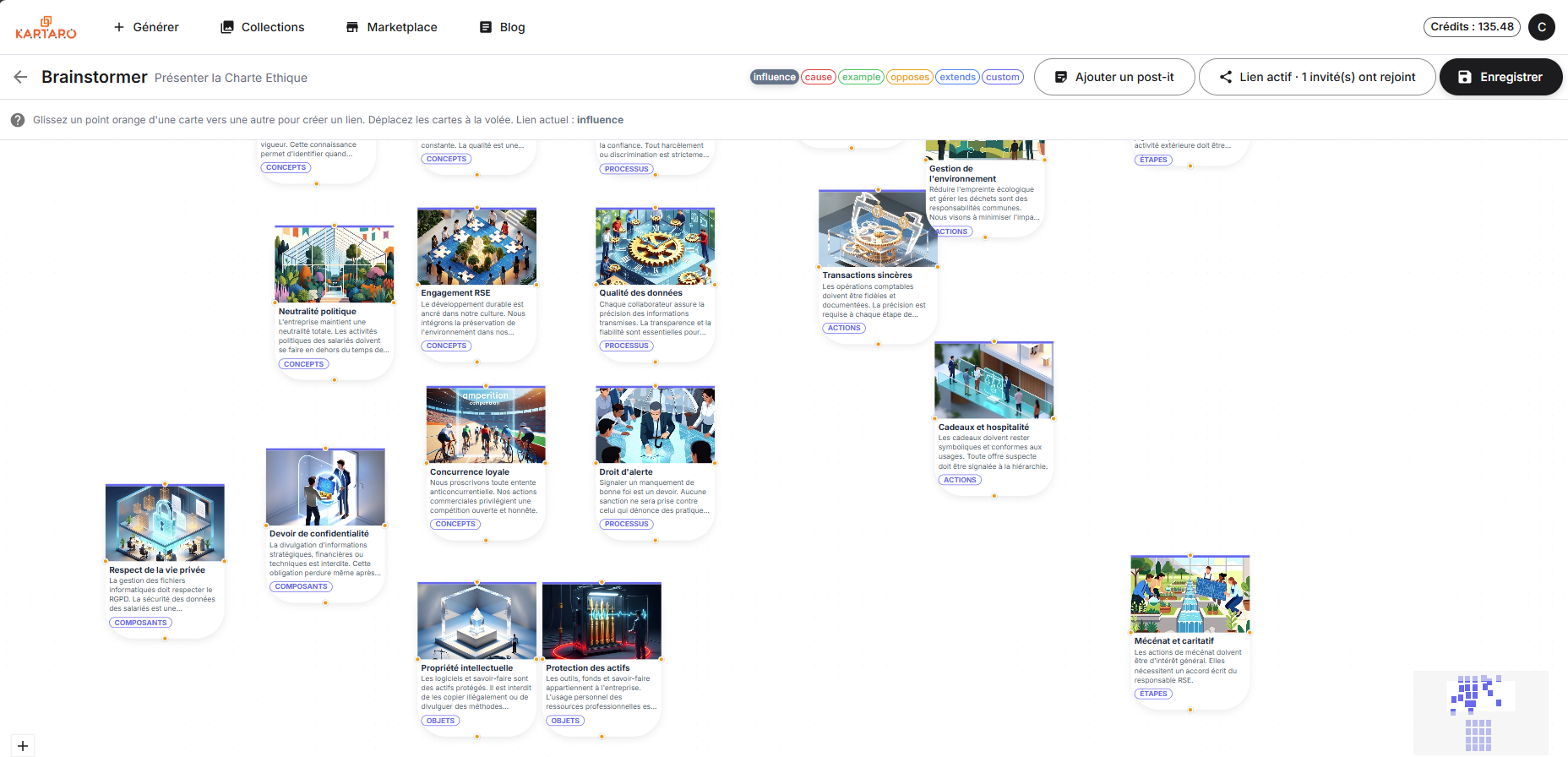Save with the Enregistrer button
This screenshot has width=1568, height=757.
coord(1500,77)
